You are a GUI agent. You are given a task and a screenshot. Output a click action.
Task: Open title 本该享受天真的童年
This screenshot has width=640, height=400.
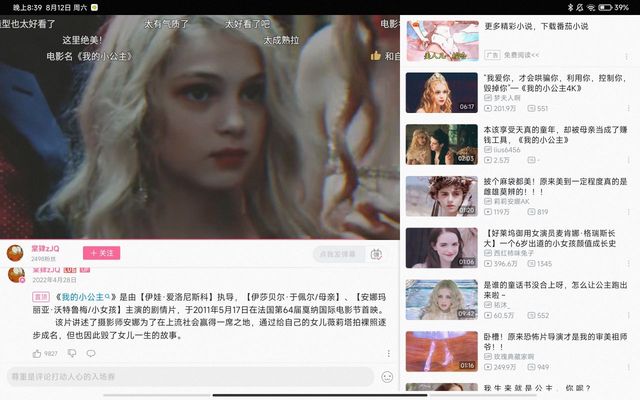555,135
